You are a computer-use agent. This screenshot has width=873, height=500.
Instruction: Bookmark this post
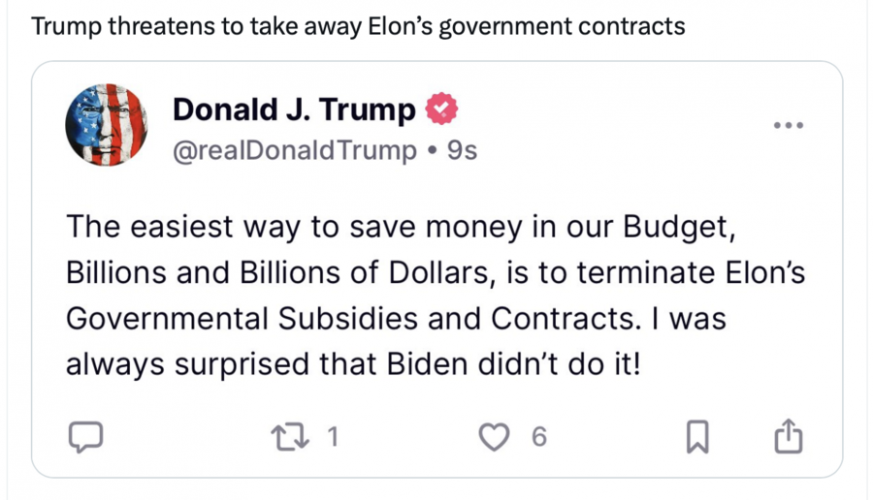coord(698,436)
